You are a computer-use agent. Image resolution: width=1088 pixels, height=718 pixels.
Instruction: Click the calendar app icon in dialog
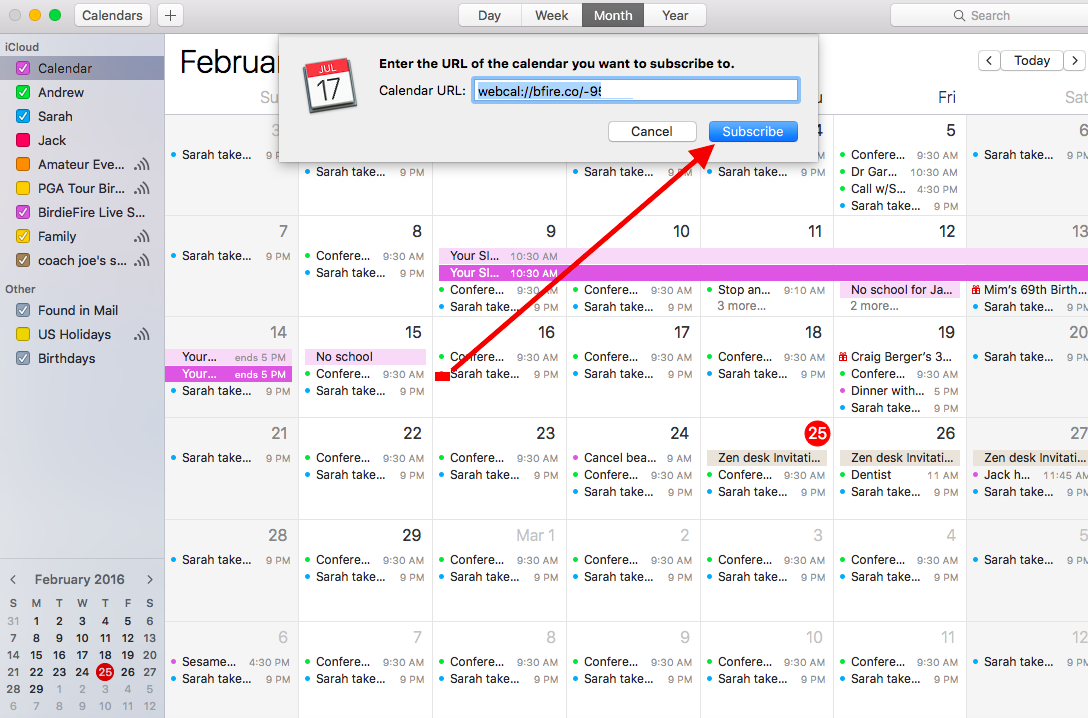[x=330, y=85]
